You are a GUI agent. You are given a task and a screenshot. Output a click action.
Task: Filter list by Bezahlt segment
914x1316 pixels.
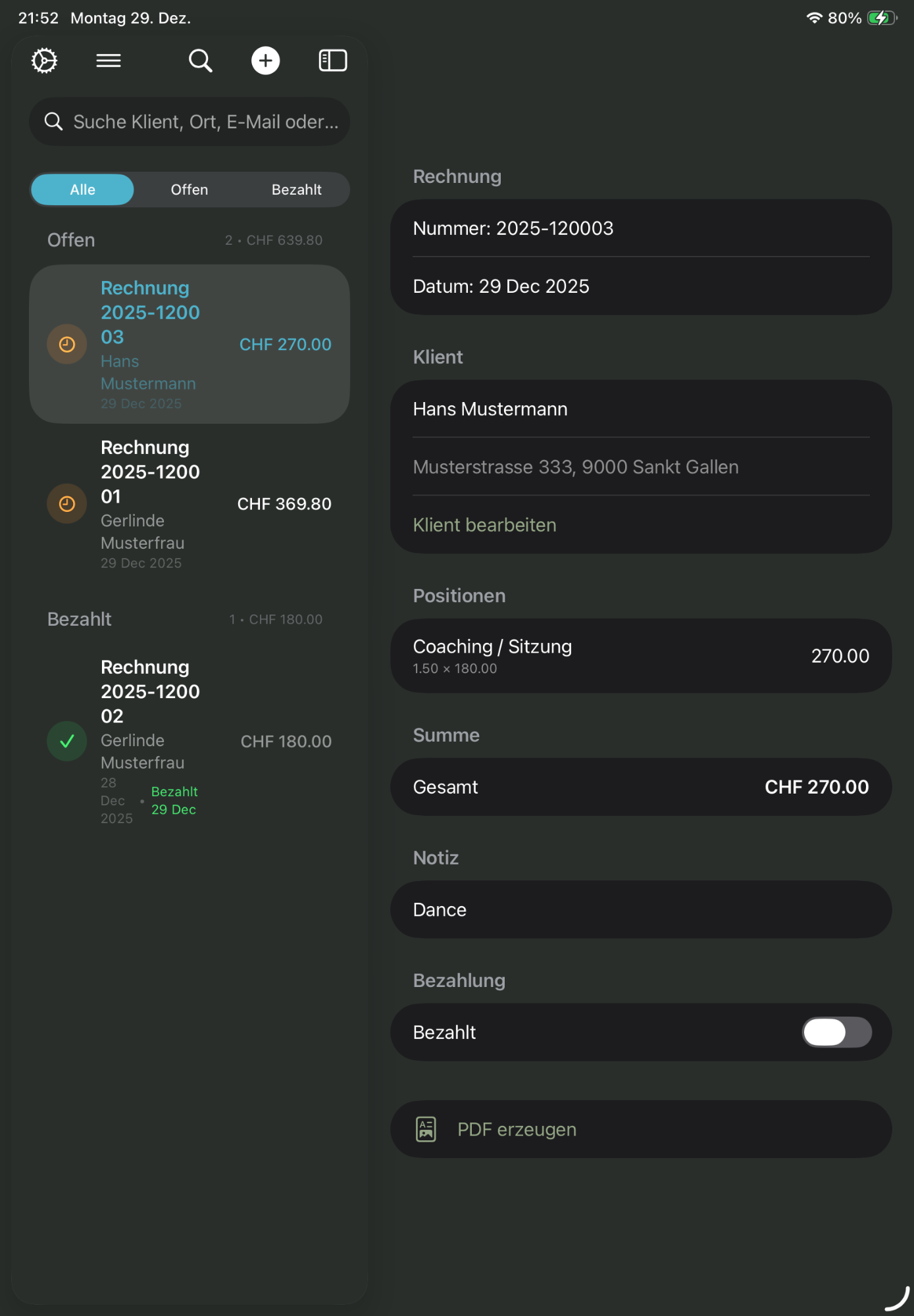click(x=296, y=190)
